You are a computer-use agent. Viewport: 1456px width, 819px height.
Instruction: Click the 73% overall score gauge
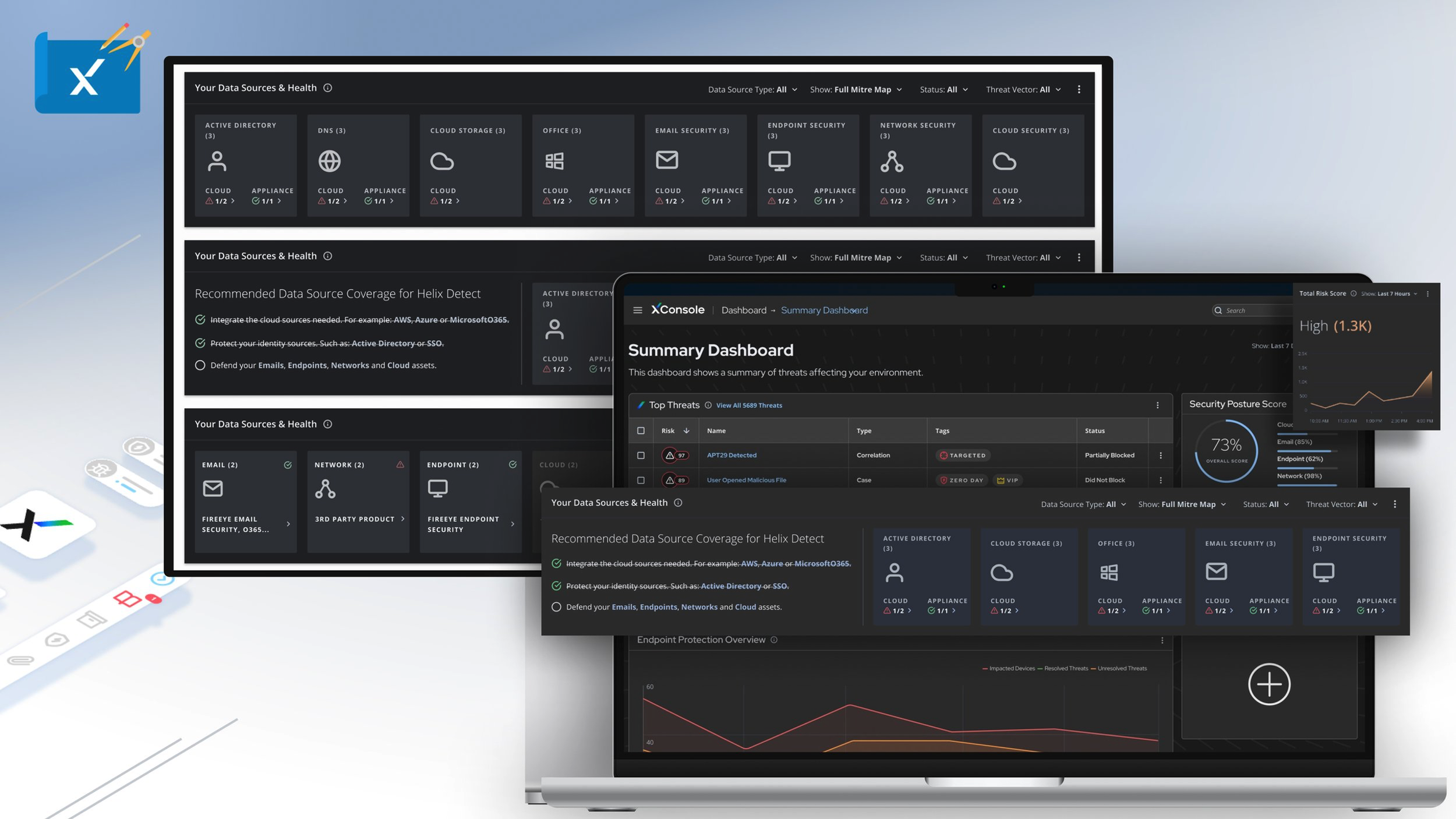pos(1226,450)
